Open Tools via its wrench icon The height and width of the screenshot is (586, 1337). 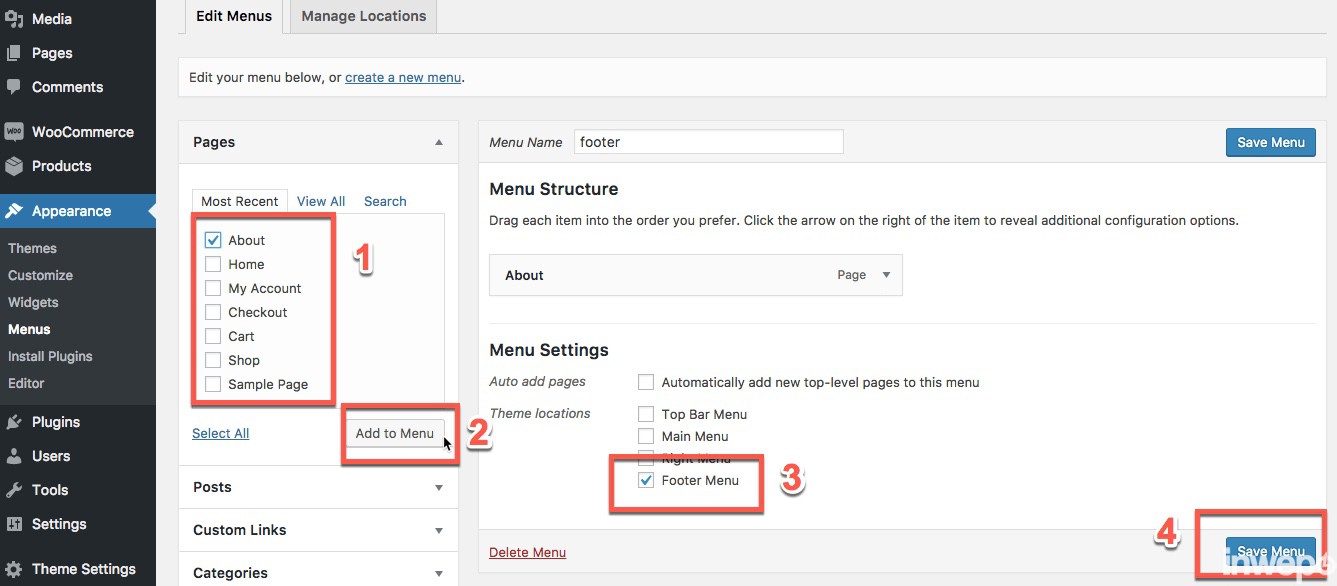click(16, 490)
